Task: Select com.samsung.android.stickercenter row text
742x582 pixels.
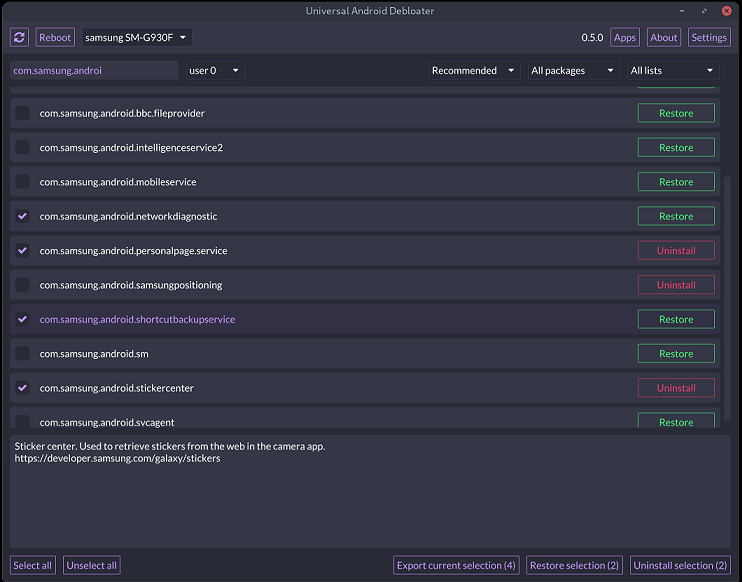Action: point(116,388)
